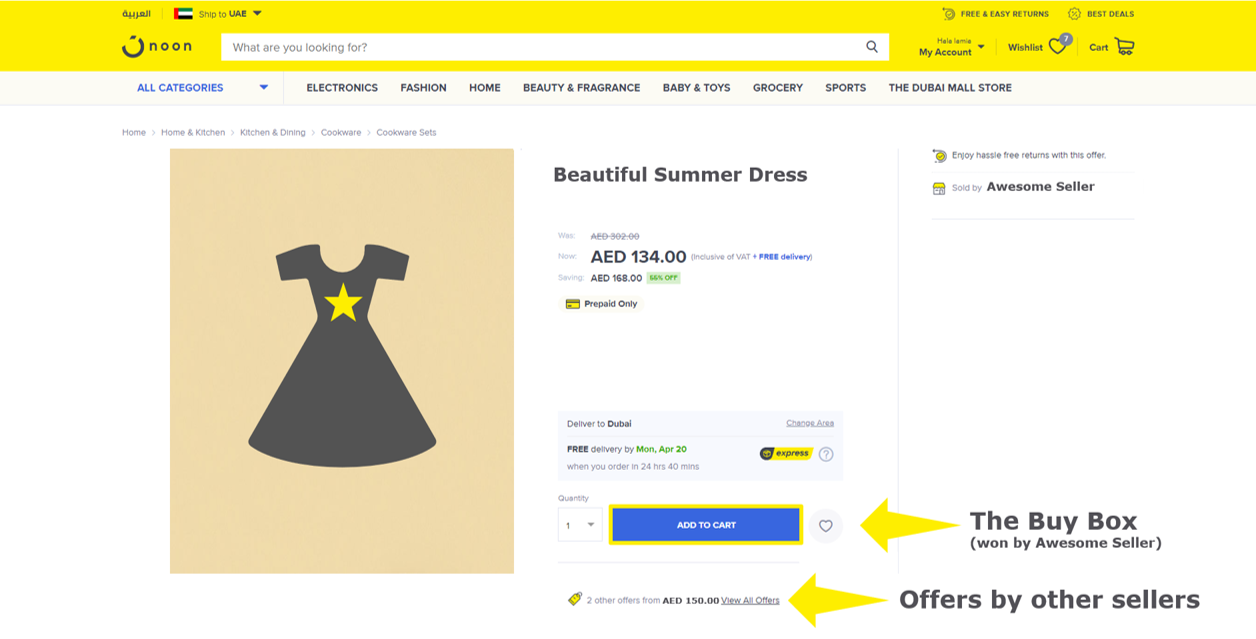This screenshot has height=639, width=1256.
Task: Click in the product search field
Action: tap(540, 47)
